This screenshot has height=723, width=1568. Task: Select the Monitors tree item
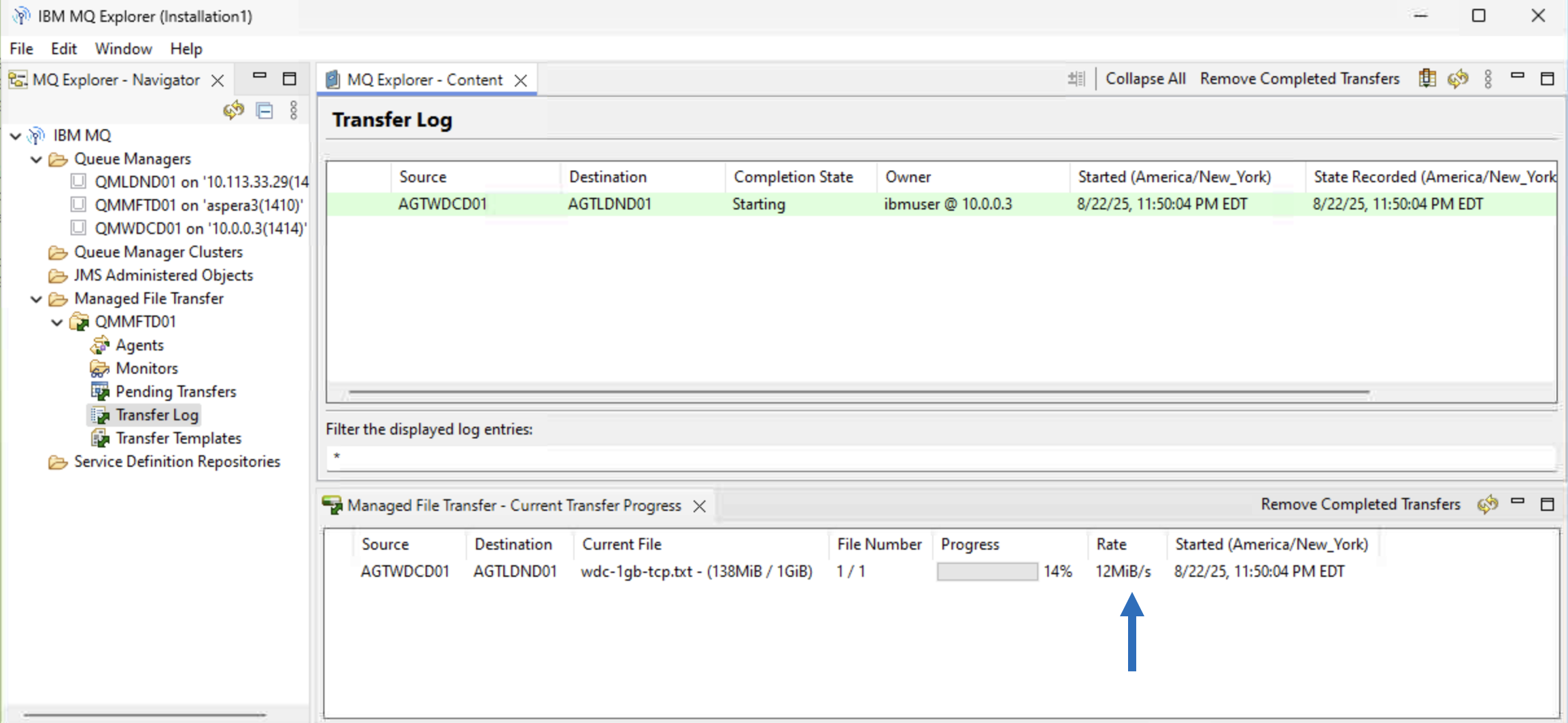point(147,368)
